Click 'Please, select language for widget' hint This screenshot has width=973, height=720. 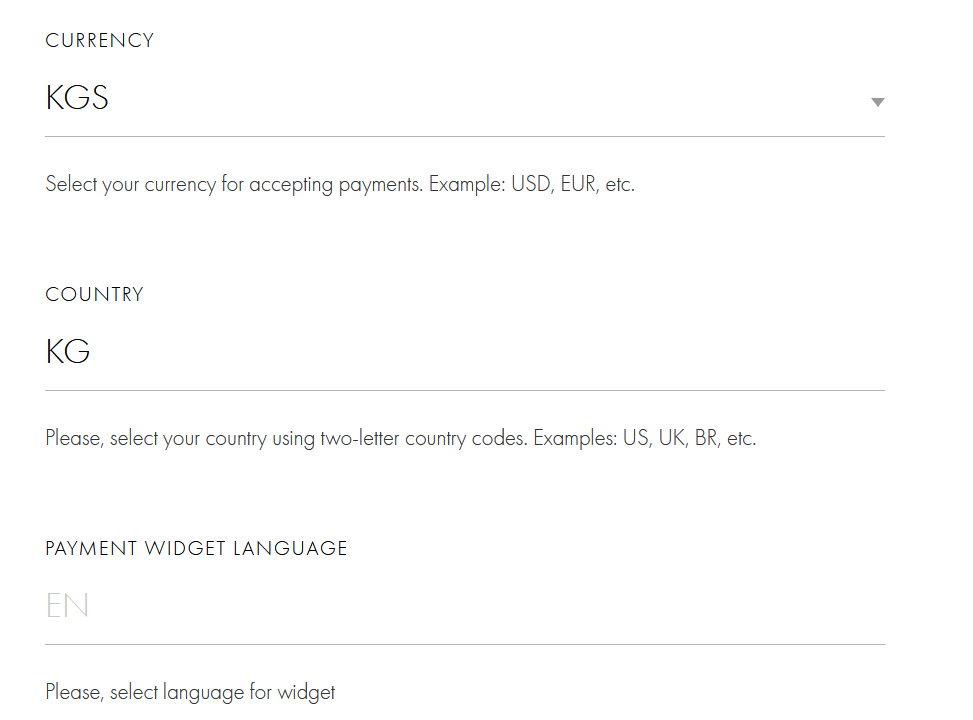click(190, 692)
